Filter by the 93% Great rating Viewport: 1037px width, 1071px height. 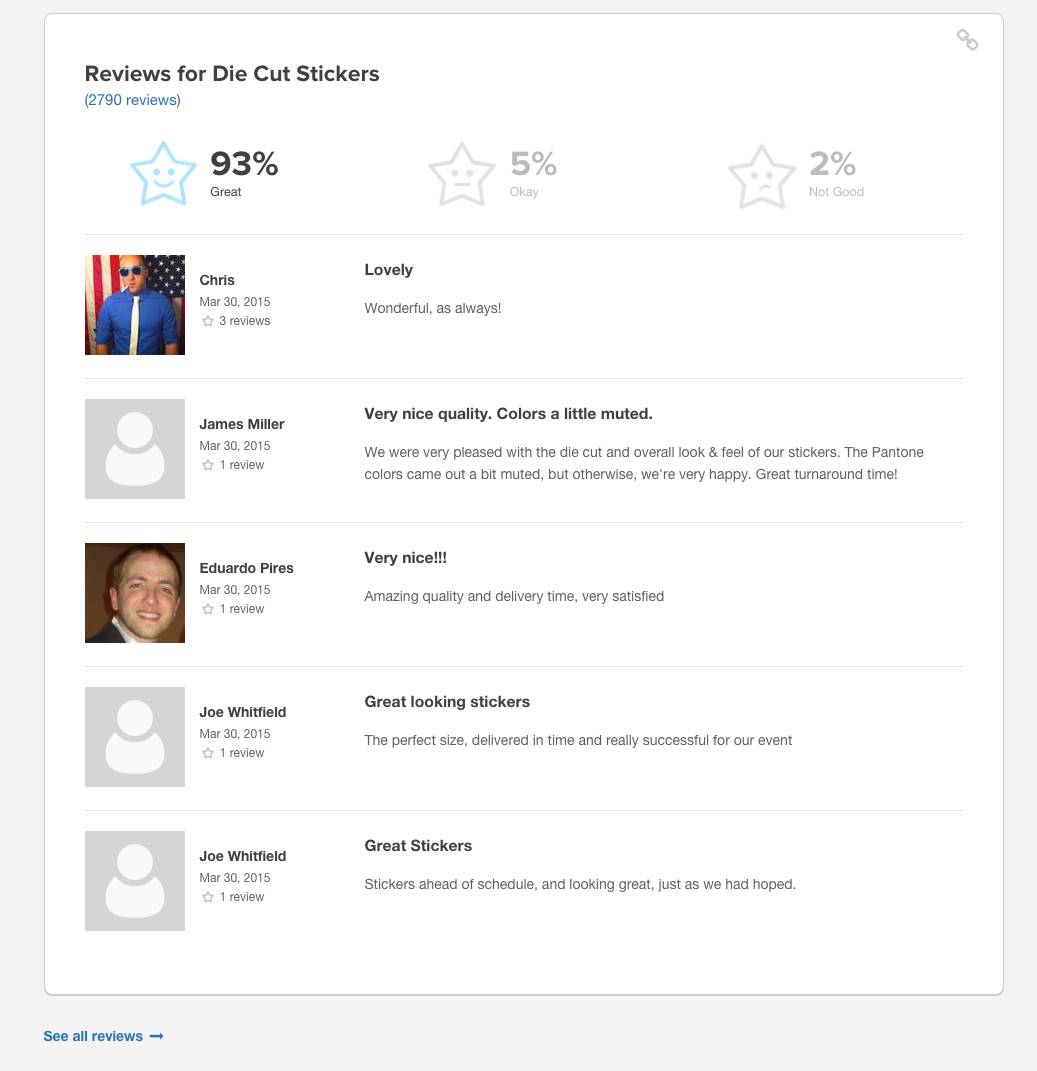coord(244,173)
